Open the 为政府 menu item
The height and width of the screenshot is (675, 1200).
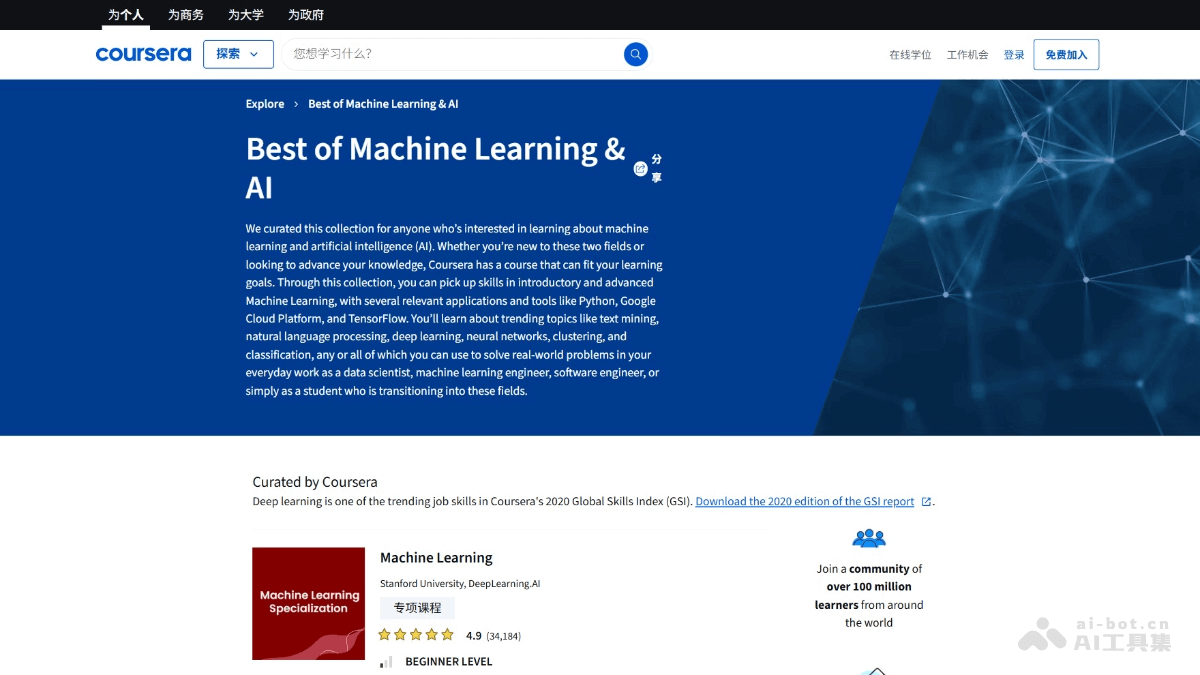306,15
